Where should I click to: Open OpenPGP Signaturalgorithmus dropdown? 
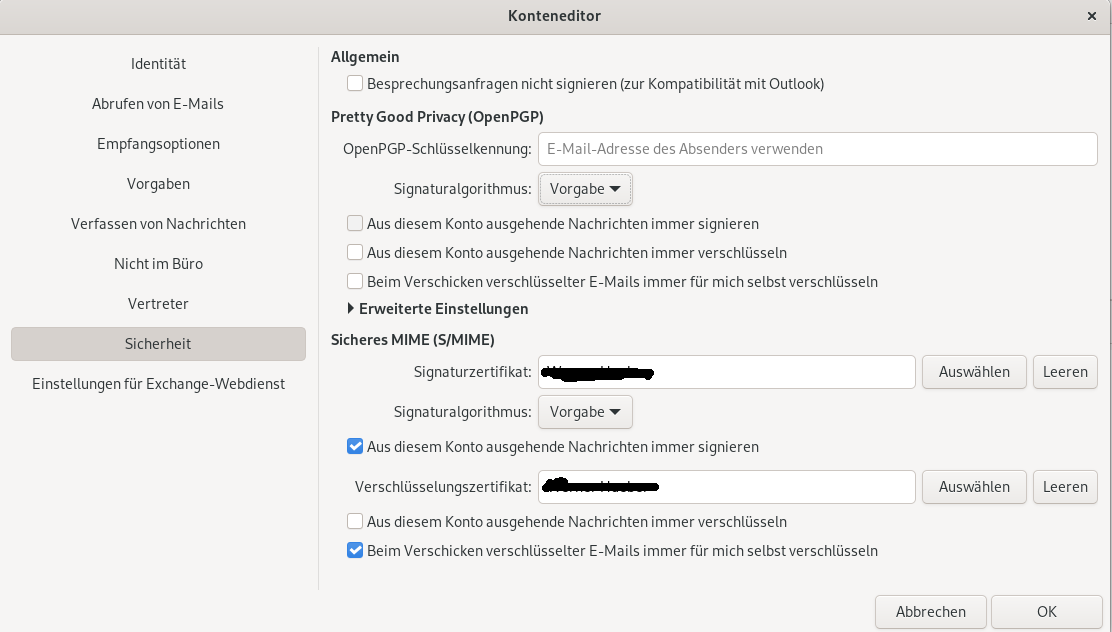pos(585,189)
